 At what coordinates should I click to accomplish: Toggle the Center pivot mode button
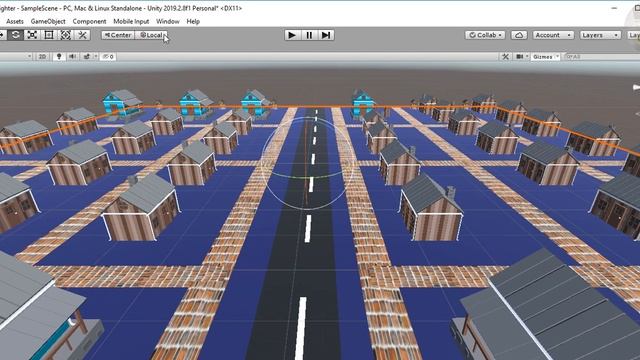click(x=118, y=35)
